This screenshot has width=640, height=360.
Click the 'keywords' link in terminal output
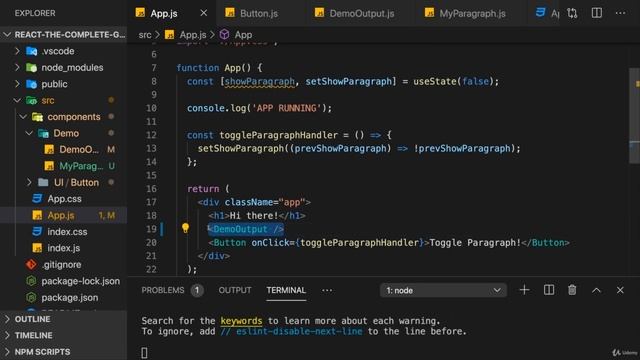241,321
